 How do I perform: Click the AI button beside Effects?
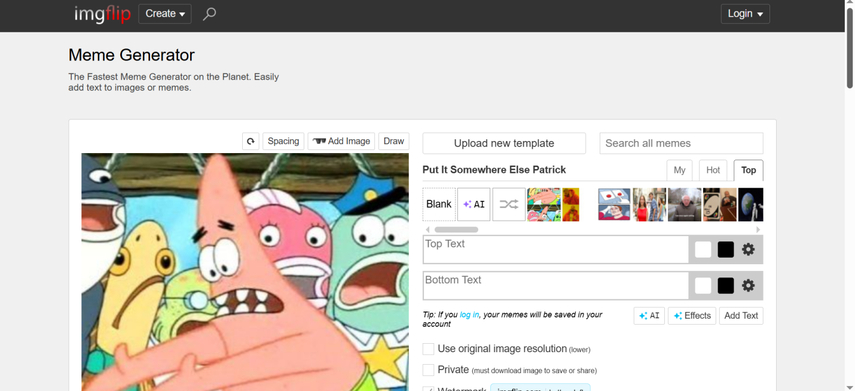649,316
